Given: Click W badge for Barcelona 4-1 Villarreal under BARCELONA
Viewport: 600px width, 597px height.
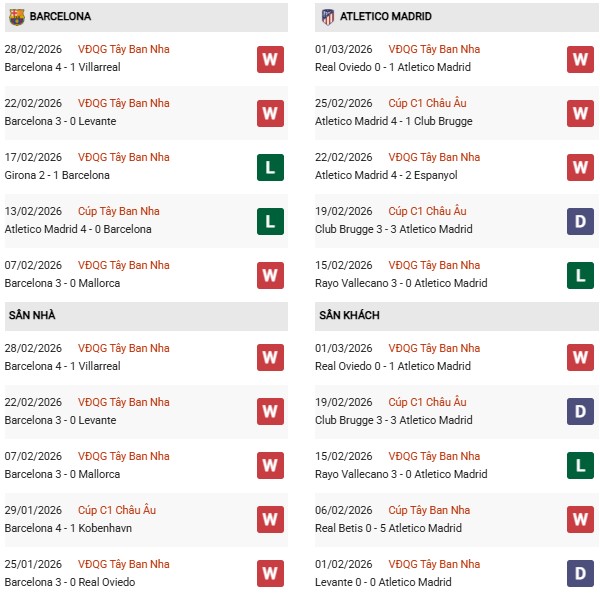Looking at the screenshot, I should [270, 59].
